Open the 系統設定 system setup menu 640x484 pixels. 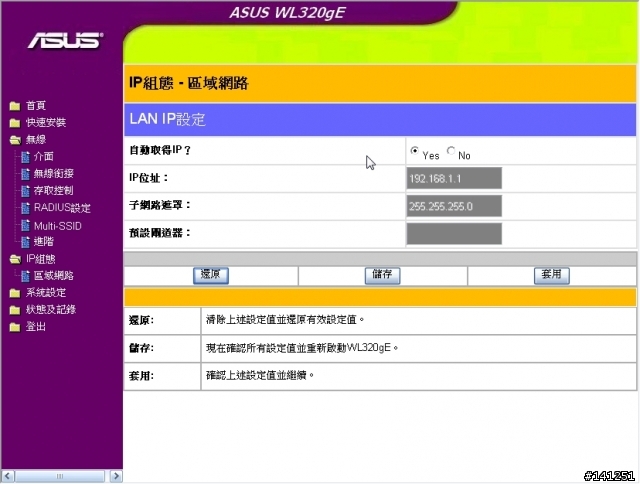click(x=46, y=293)
